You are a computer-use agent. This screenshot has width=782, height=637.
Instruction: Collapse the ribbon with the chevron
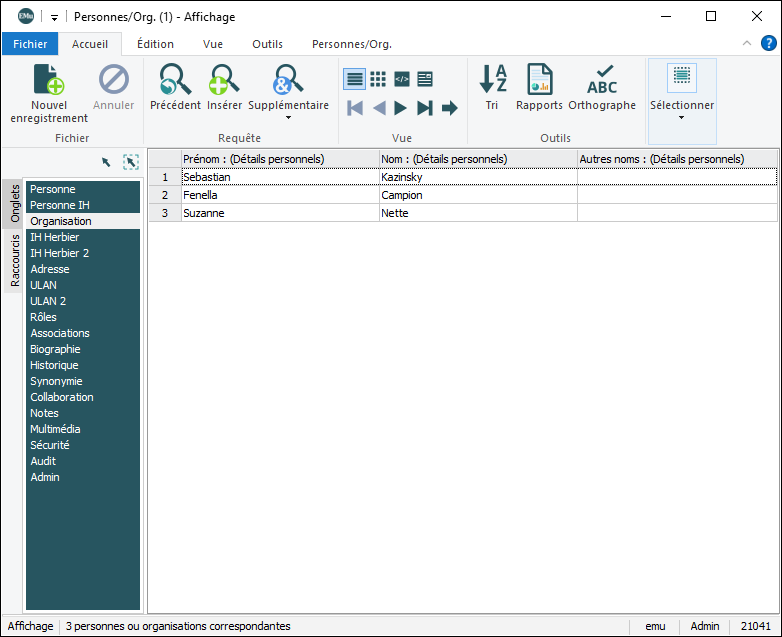point(747,44)
